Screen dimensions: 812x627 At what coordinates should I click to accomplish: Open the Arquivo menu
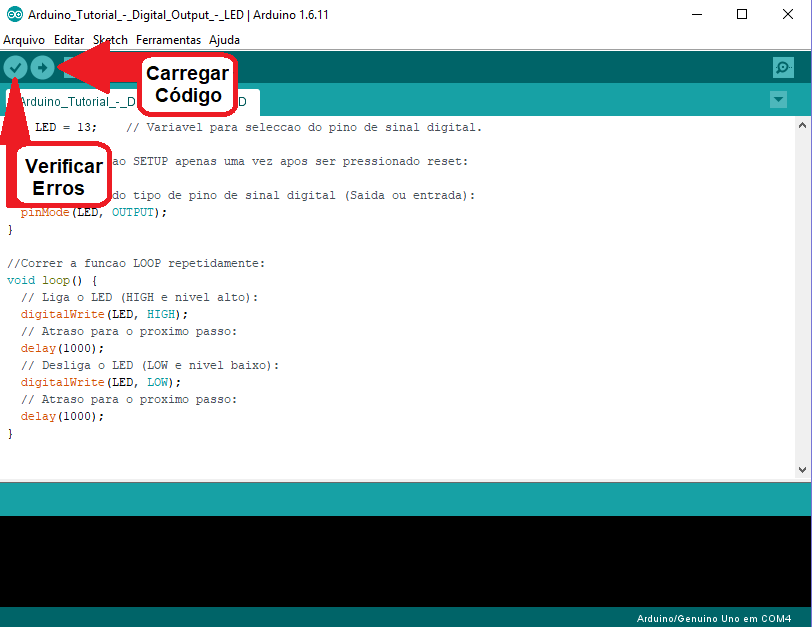coord(24,40)
